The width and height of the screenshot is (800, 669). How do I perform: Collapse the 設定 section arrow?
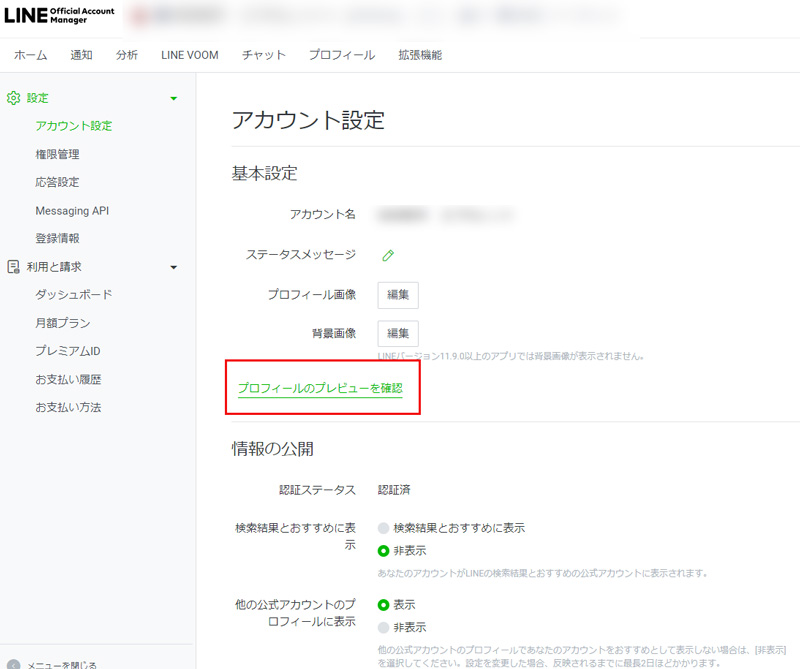[173, 98]
